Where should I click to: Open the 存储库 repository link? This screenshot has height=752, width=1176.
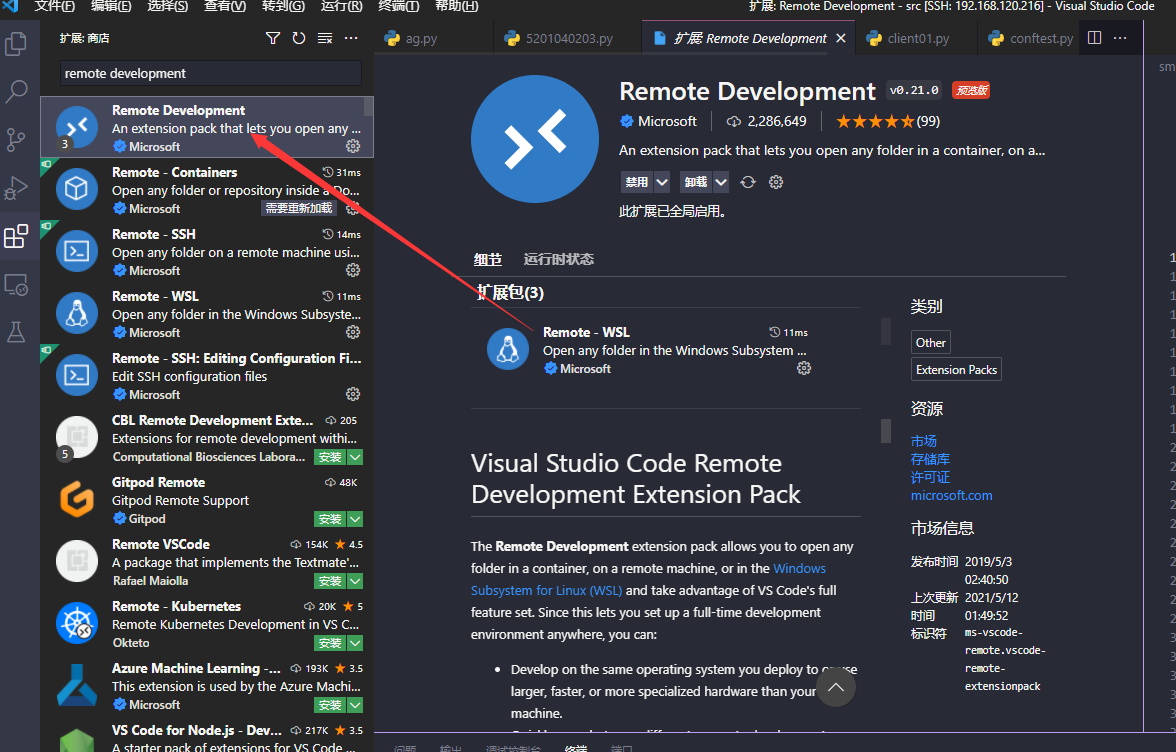(x=930, y=459)
